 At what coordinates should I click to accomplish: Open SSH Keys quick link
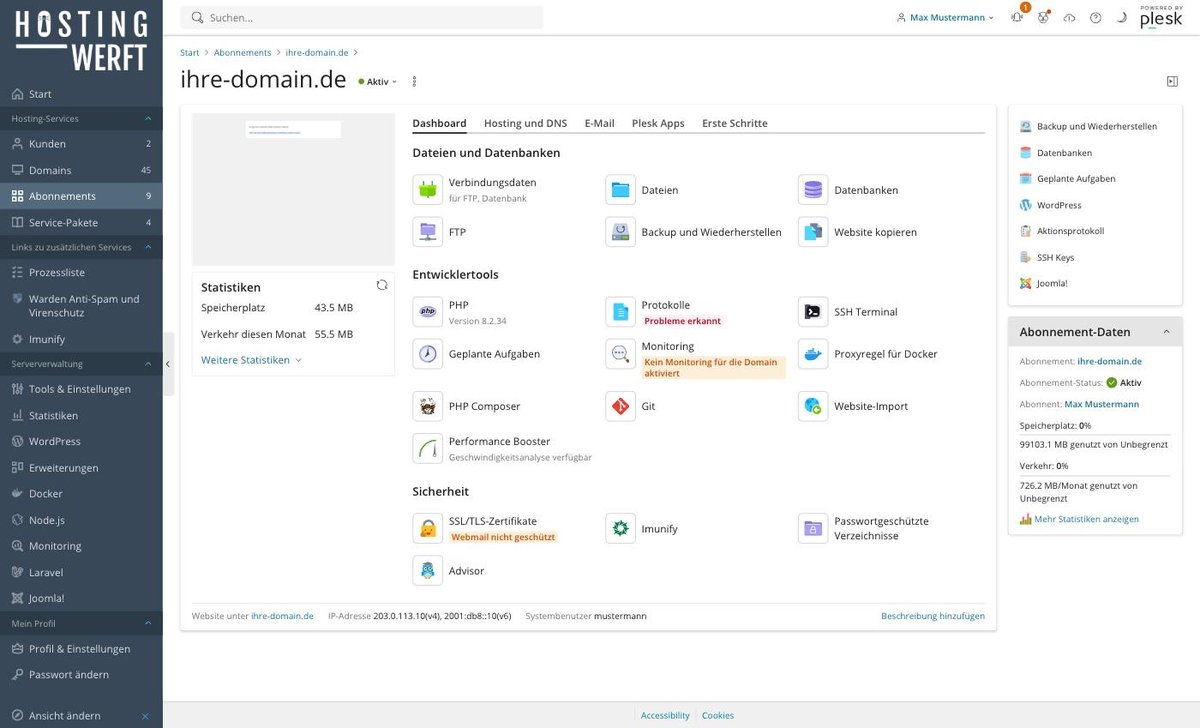point(1055,257)
